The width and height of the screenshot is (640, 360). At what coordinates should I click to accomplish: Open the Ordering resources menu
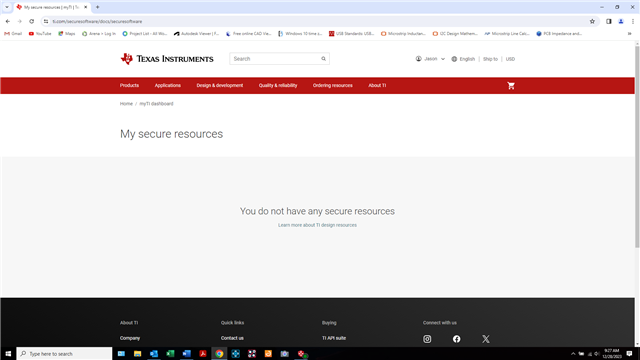(333, 85)
